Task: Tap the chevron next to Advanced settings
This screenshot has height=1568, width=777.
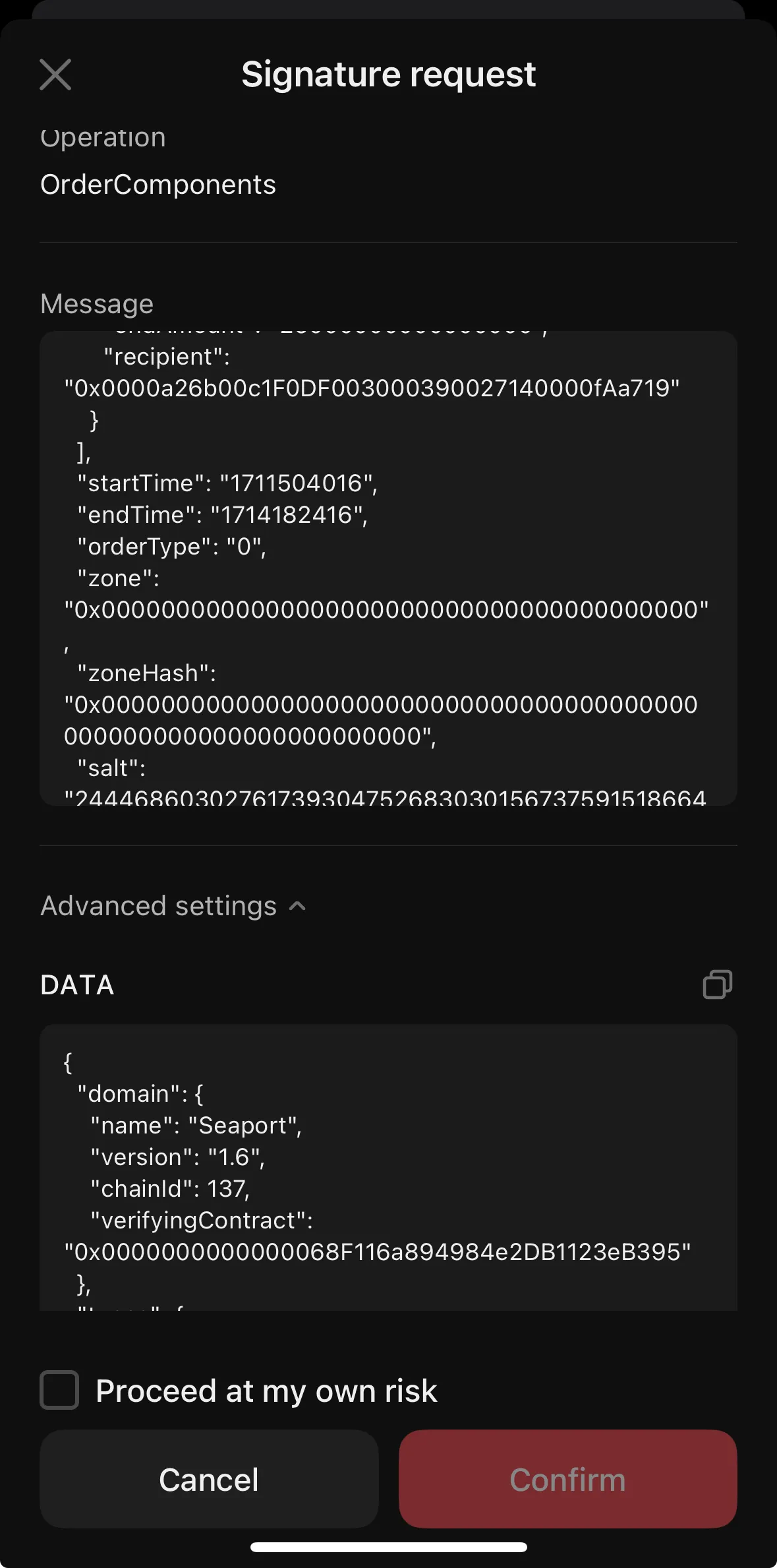Action: tap(298, 905)
